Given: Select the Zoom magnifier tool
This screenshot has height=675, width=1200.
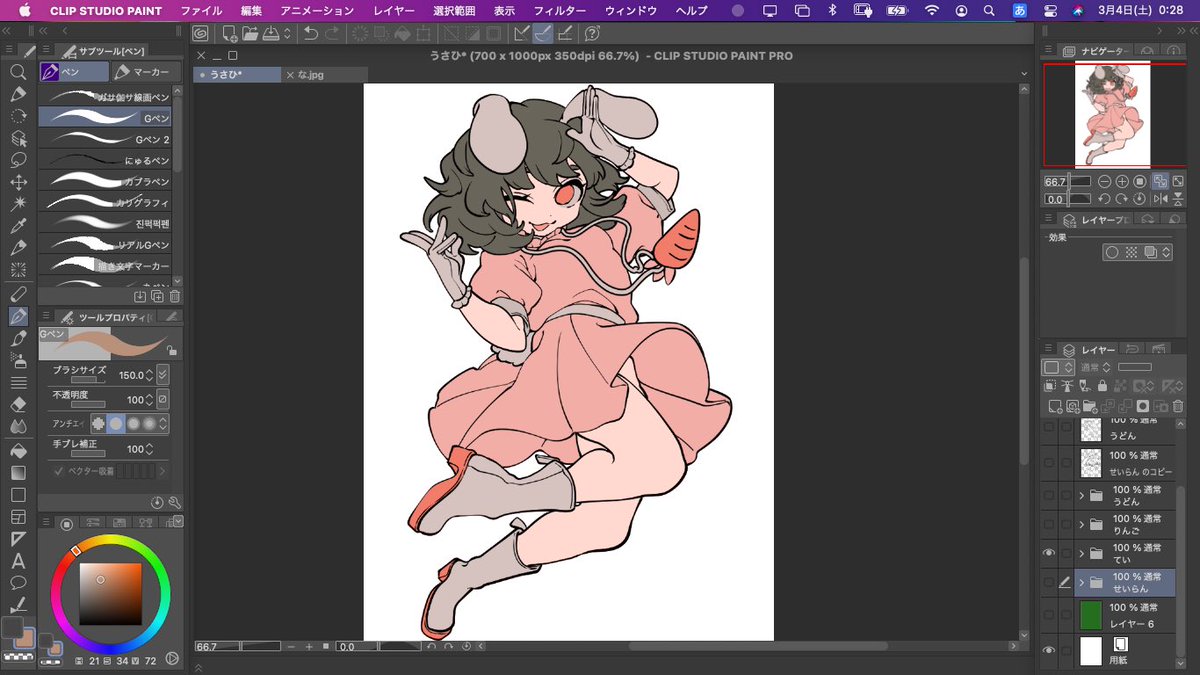Looking at the screenshot, I should (x=18, y=72).
